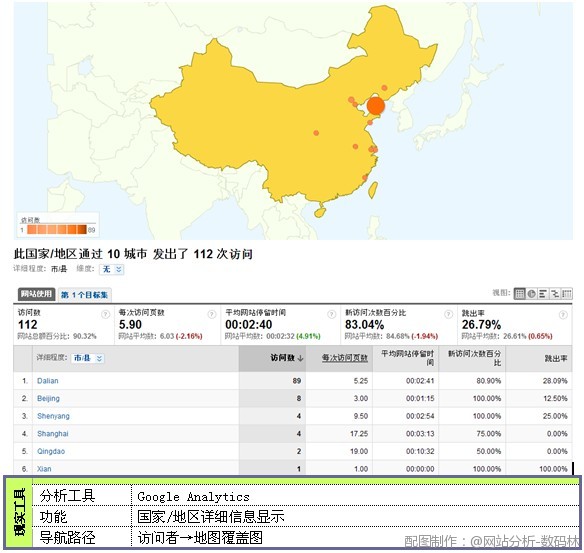
Task: Click 市/县 detail level label below headline
Action: click(x=59, y=269)
